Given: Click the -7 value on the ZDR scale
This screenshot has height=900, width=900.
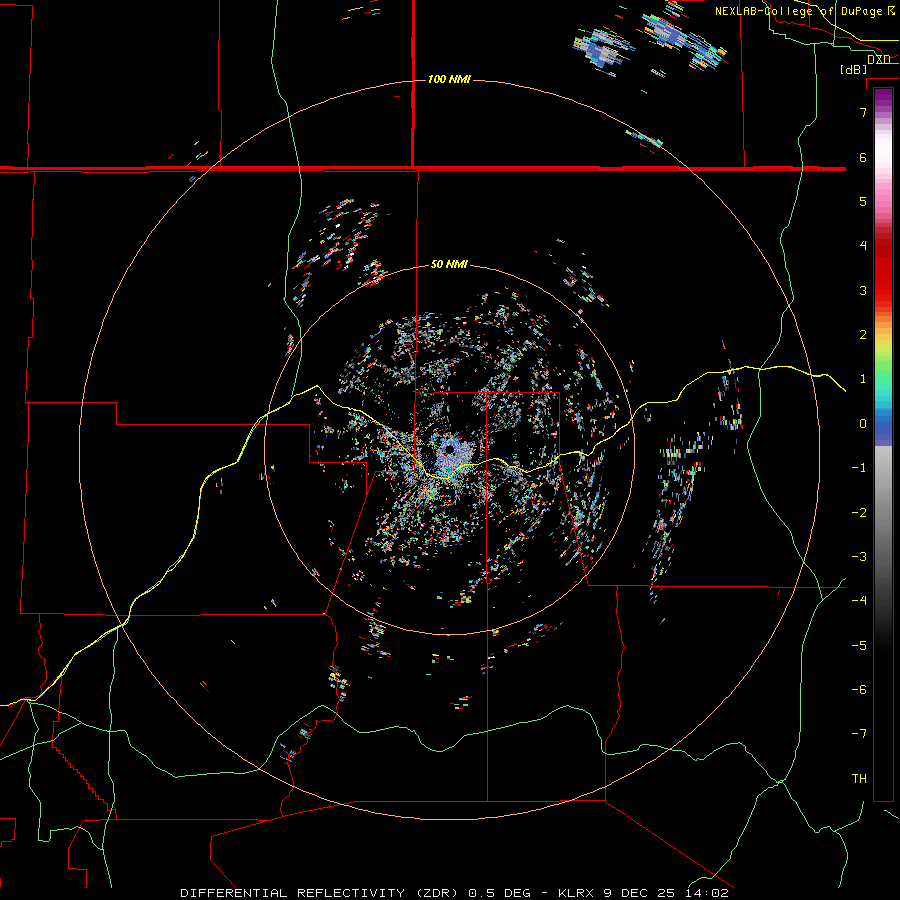Looking at the screenshot, I should tap(859, 734).
